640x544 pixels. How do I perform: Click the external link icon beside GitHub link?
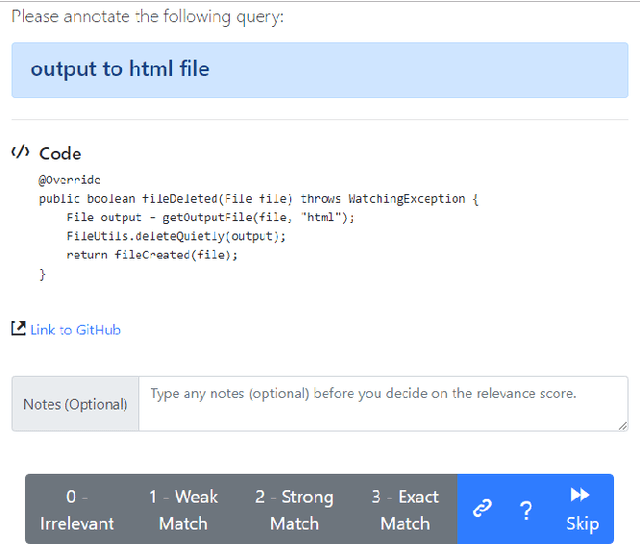point(18,328)
